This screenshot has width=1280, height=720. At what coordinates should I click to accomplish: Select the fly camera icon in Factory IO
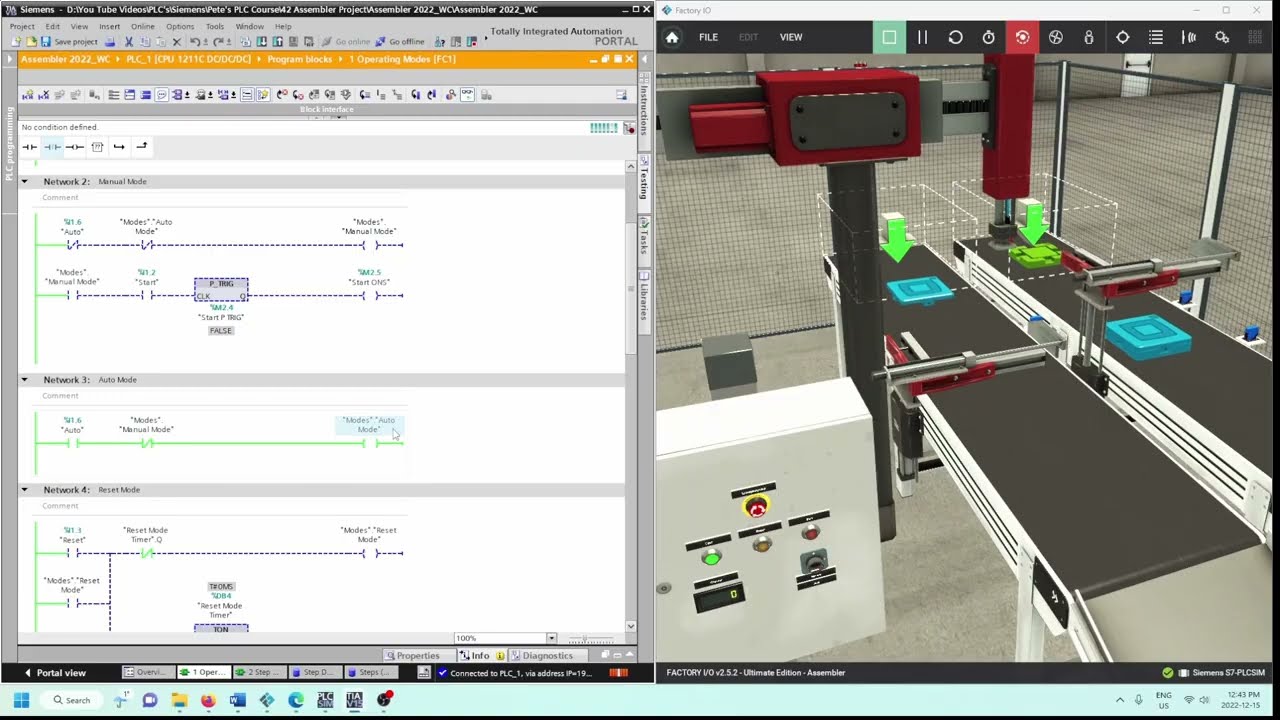[1055, 37]
